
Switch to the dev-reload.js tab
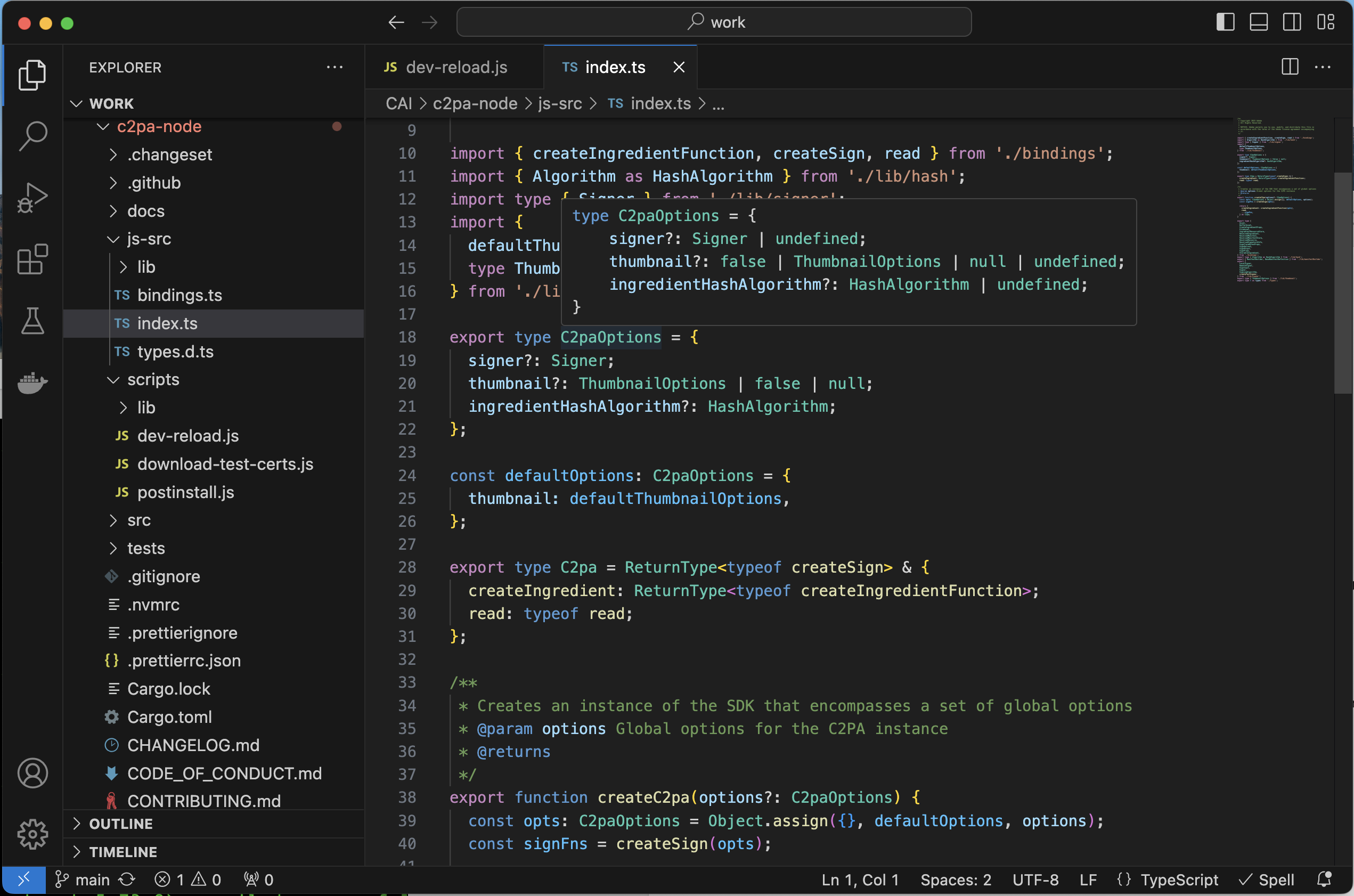point(454,67)
